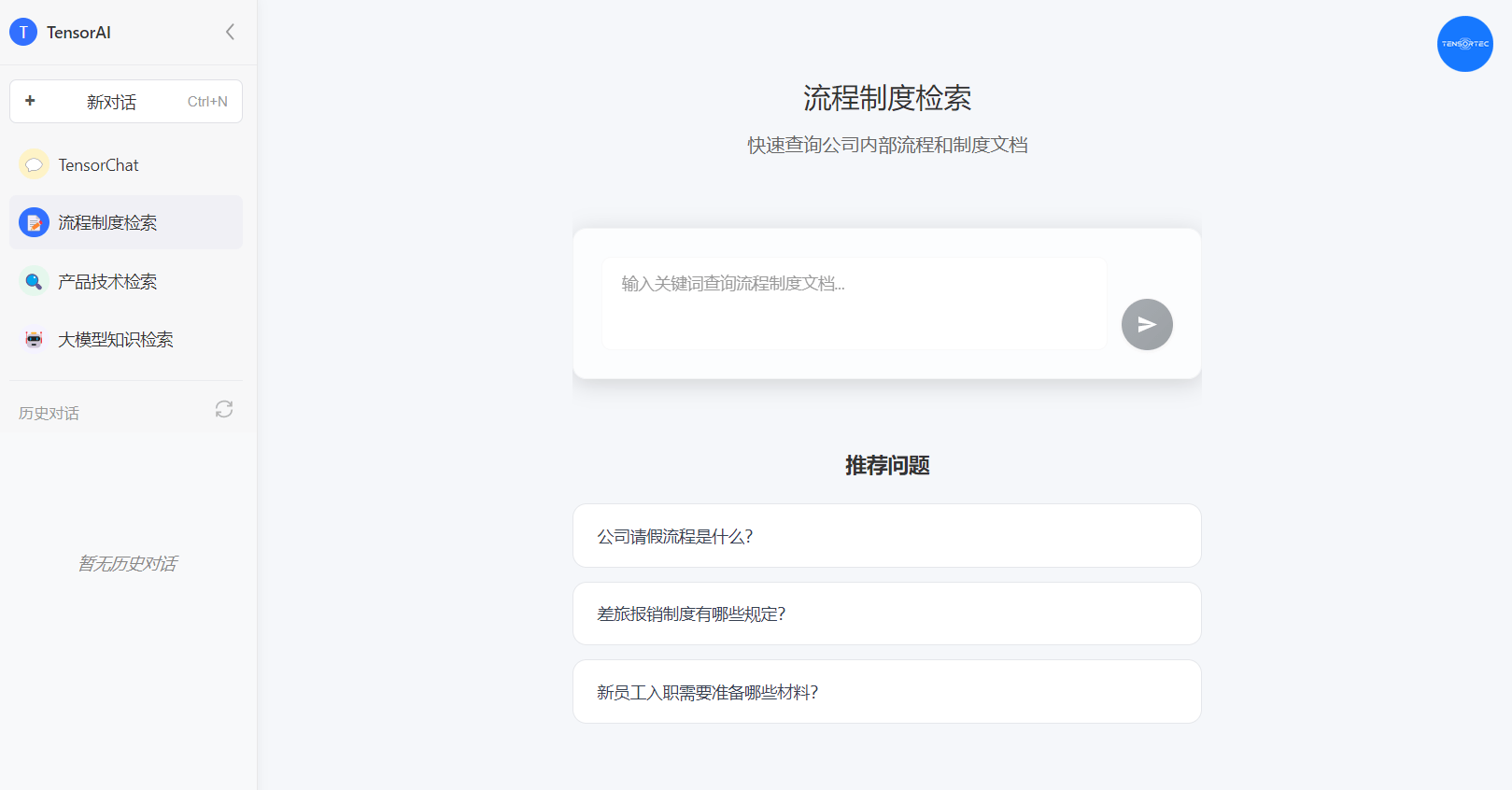1512x790 pixels.
Task: Click the 流程制度检索 document icon
Action: click(34, 223)
